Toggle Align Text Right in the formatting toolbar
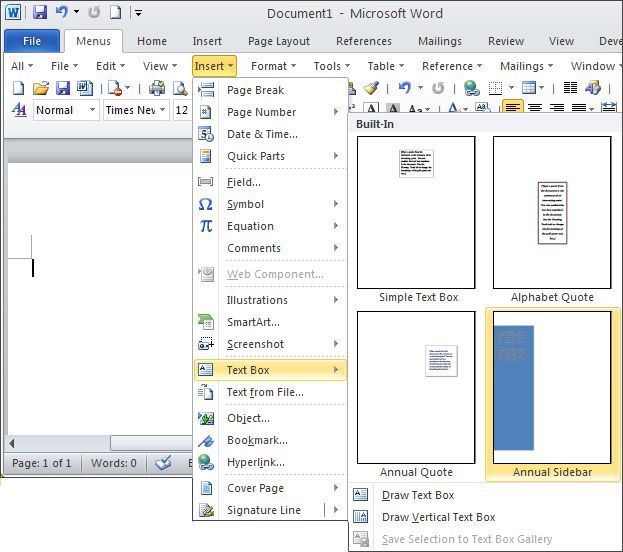This screenshot has width=623, height=552. pos(557,107)
